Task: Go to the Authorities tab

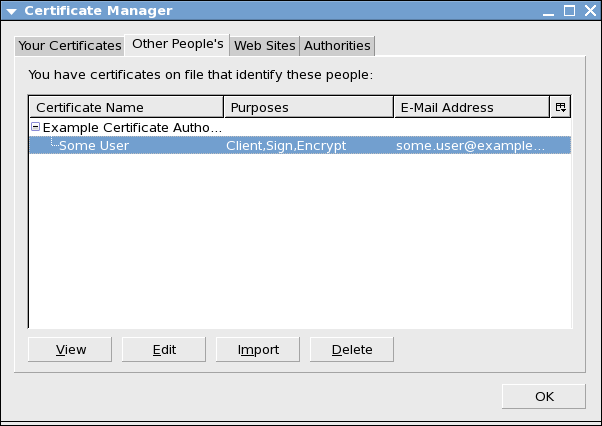Action: [337, 46]
